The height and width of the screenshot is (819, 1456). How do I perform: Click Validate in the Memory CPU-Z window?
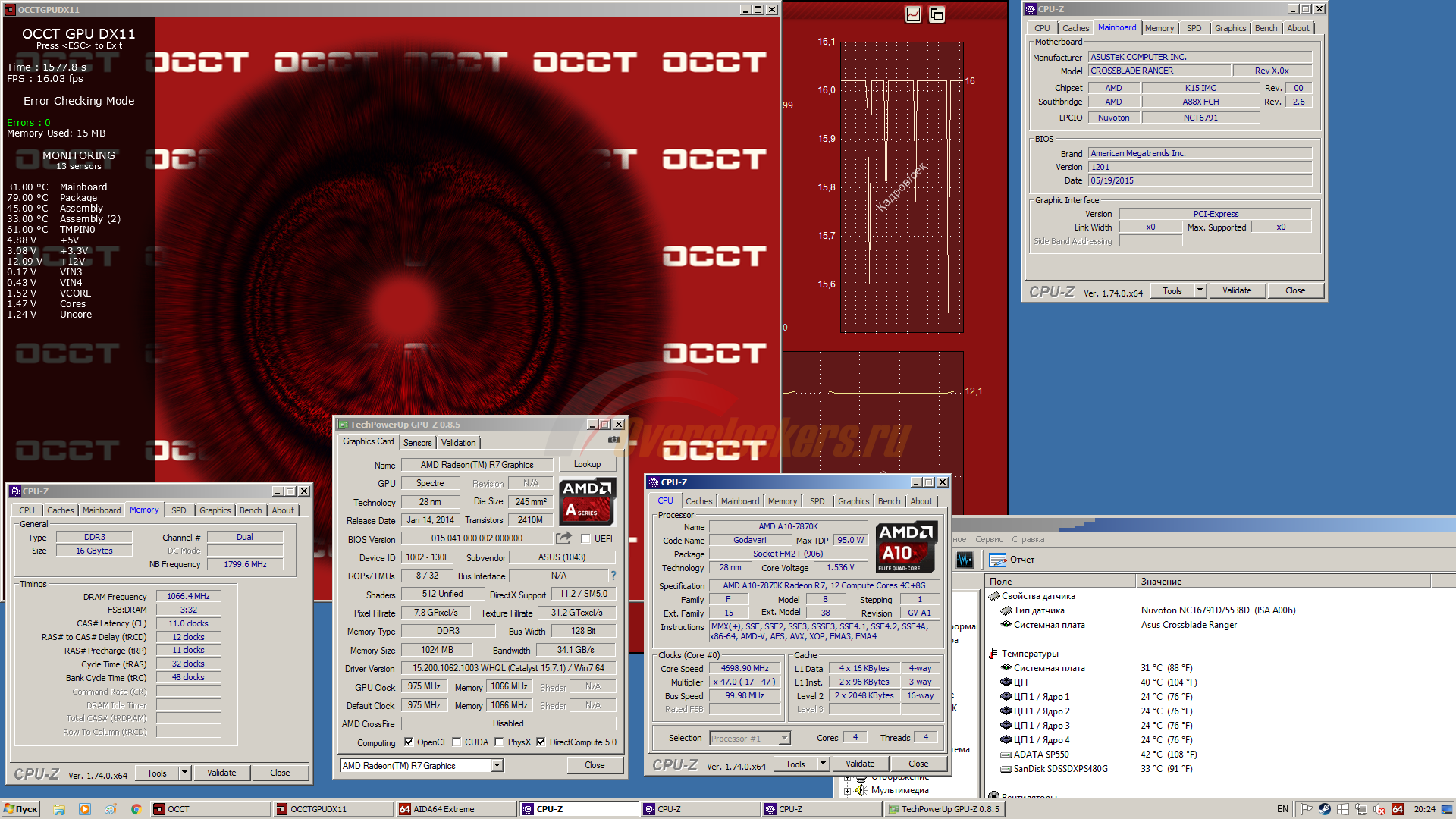[x=221, y=773]
